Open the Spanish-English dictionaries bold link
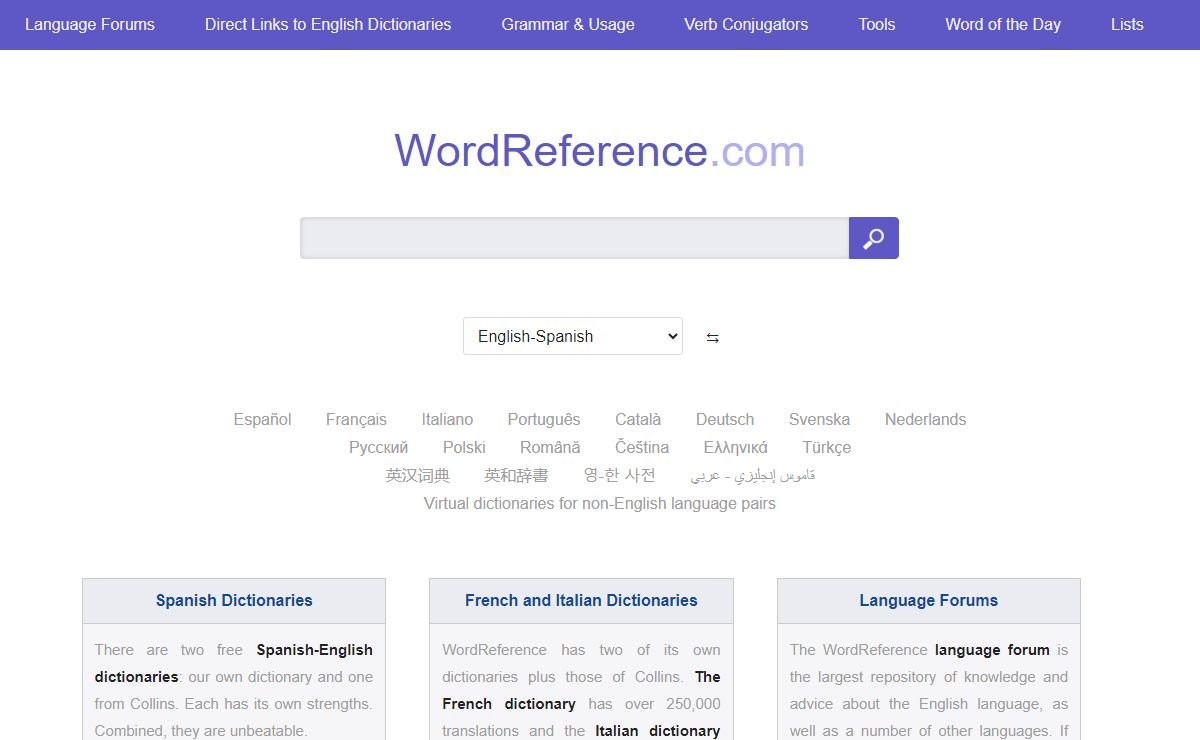Screen dimensions: 1200x740 point(234,663)
